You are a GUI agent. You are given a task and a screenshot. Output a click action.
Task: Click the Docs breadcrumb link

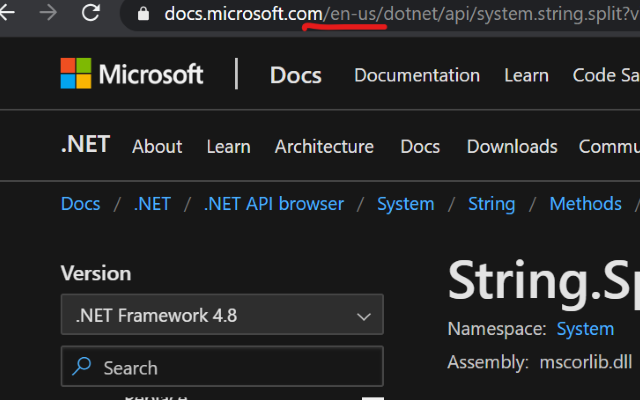tap(80, 203)
